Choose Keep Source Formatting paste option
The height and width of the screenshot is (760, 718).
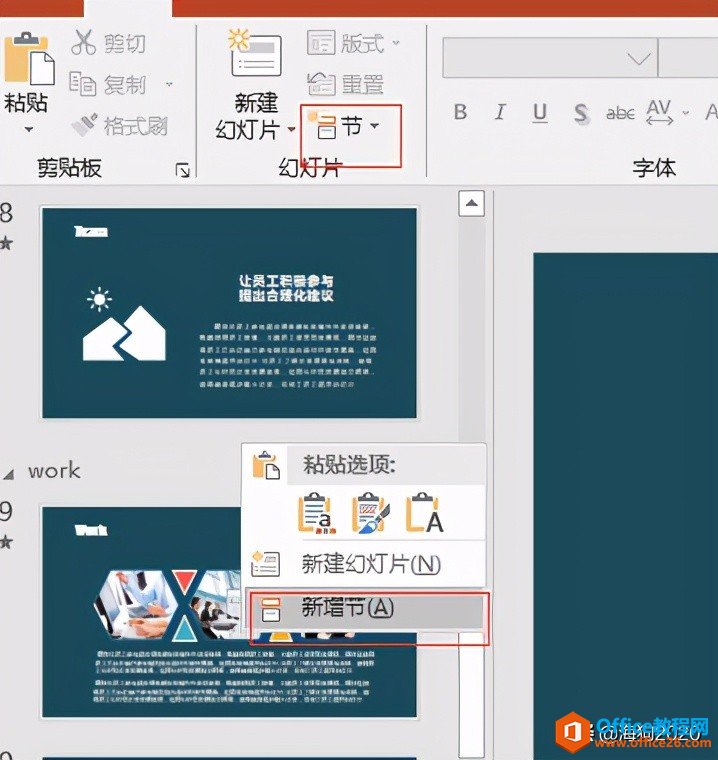click(x=370, y=513)
